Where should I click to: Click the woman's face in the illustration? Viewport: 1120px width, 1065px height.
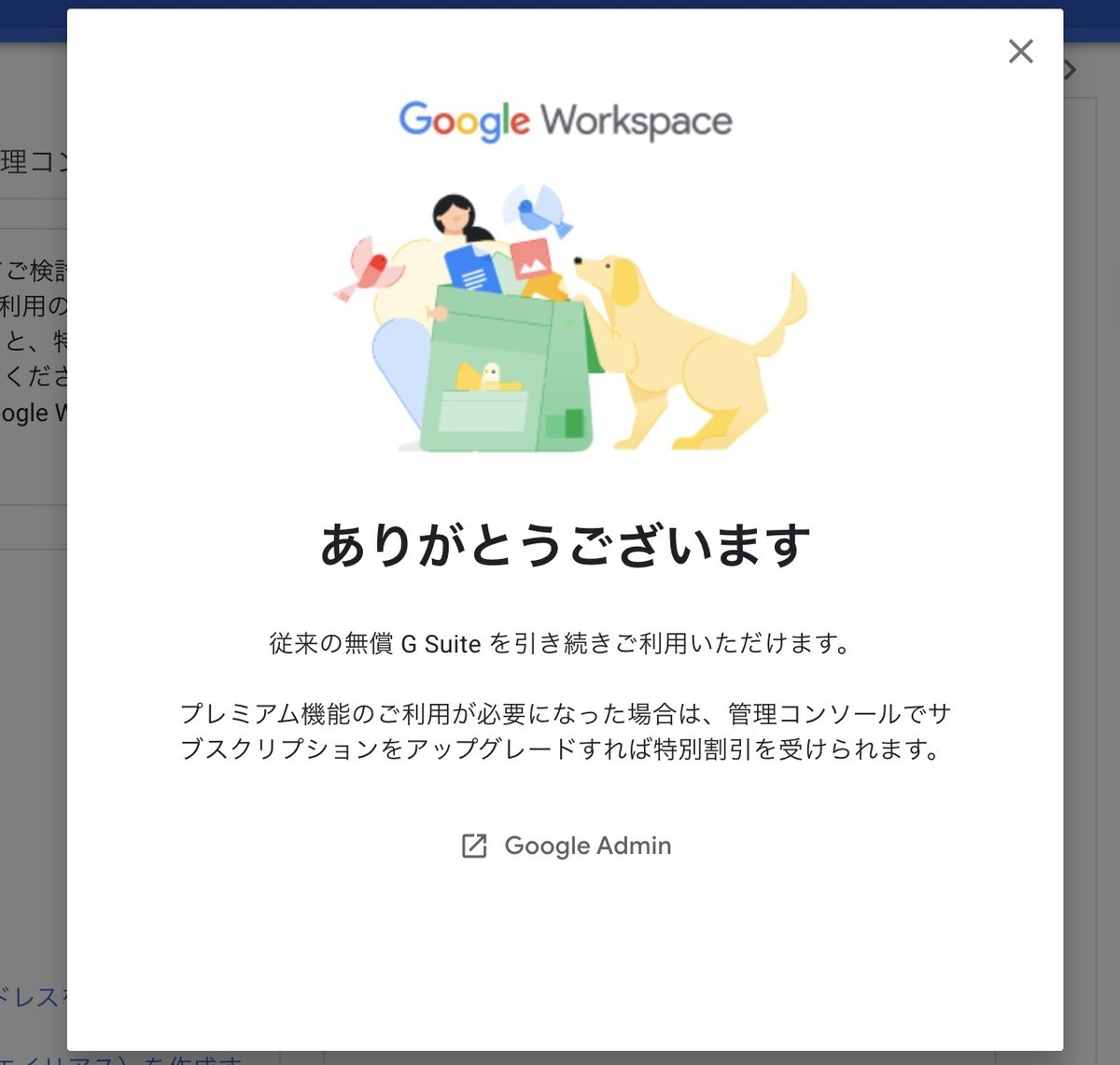pyautogui.click(x=455, y=217)
